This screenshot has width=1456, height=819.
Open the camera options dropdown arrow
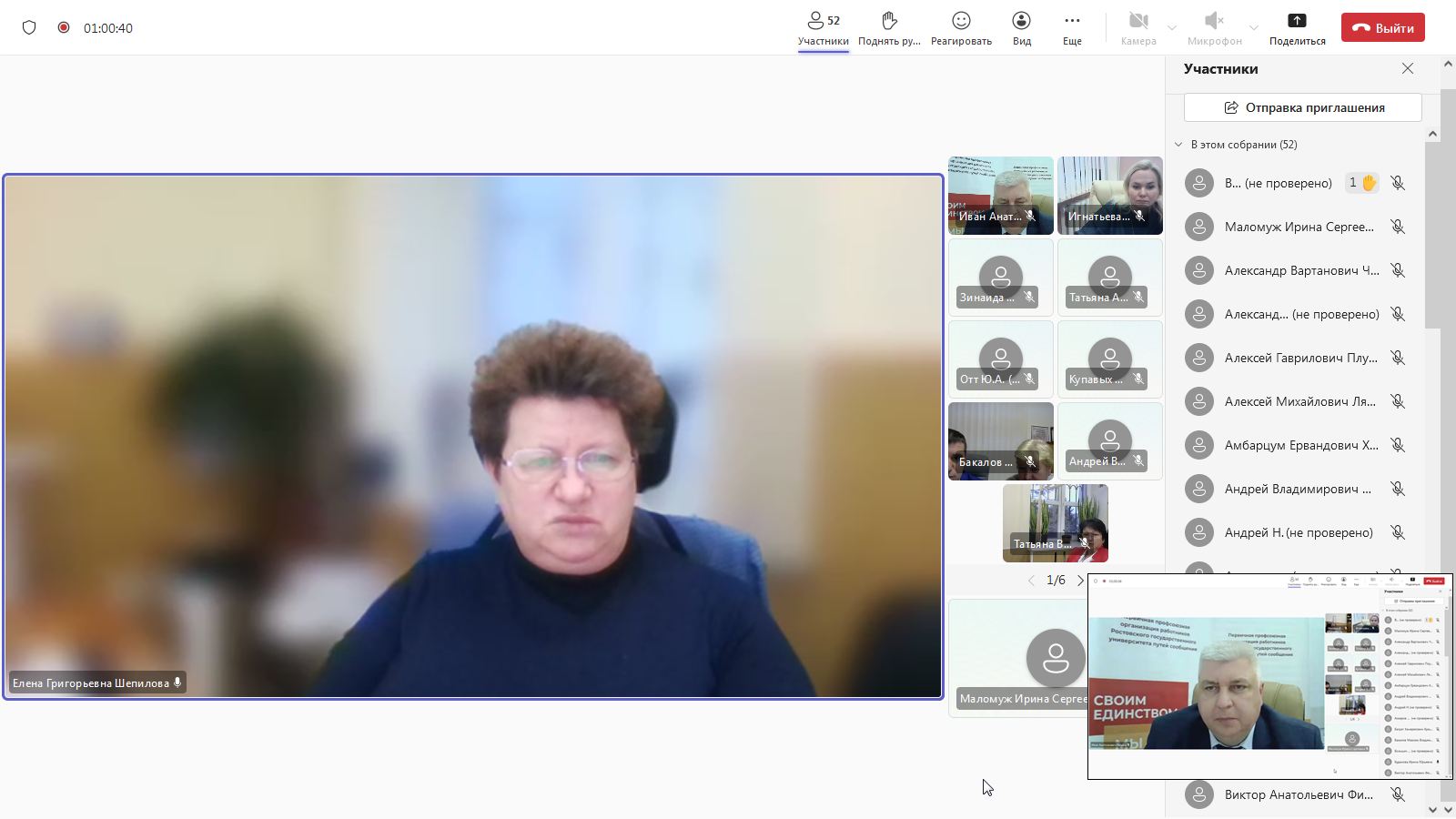click(x=1172, y=28)
